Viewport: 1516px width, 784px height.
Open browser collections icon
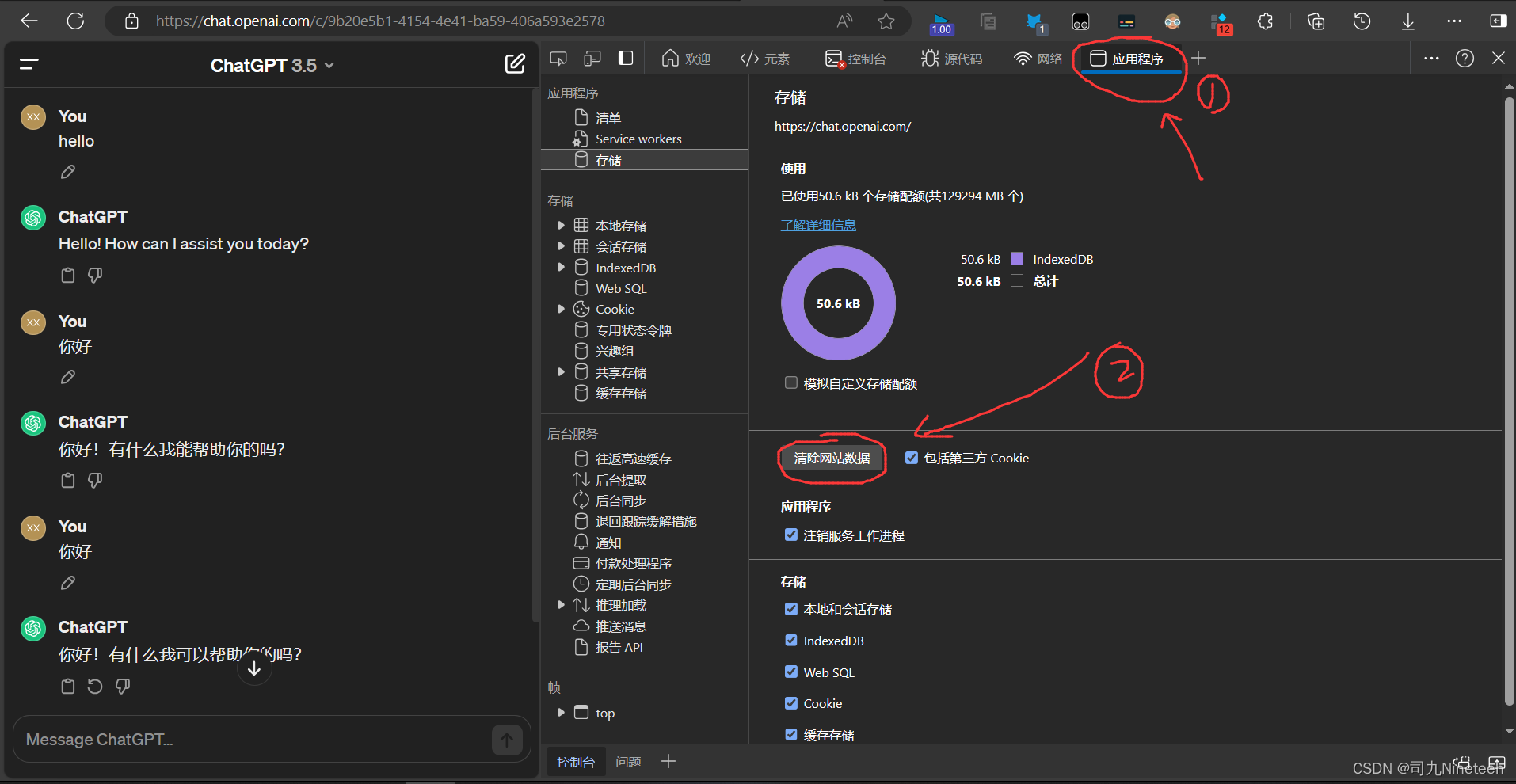pos(1316,21)
